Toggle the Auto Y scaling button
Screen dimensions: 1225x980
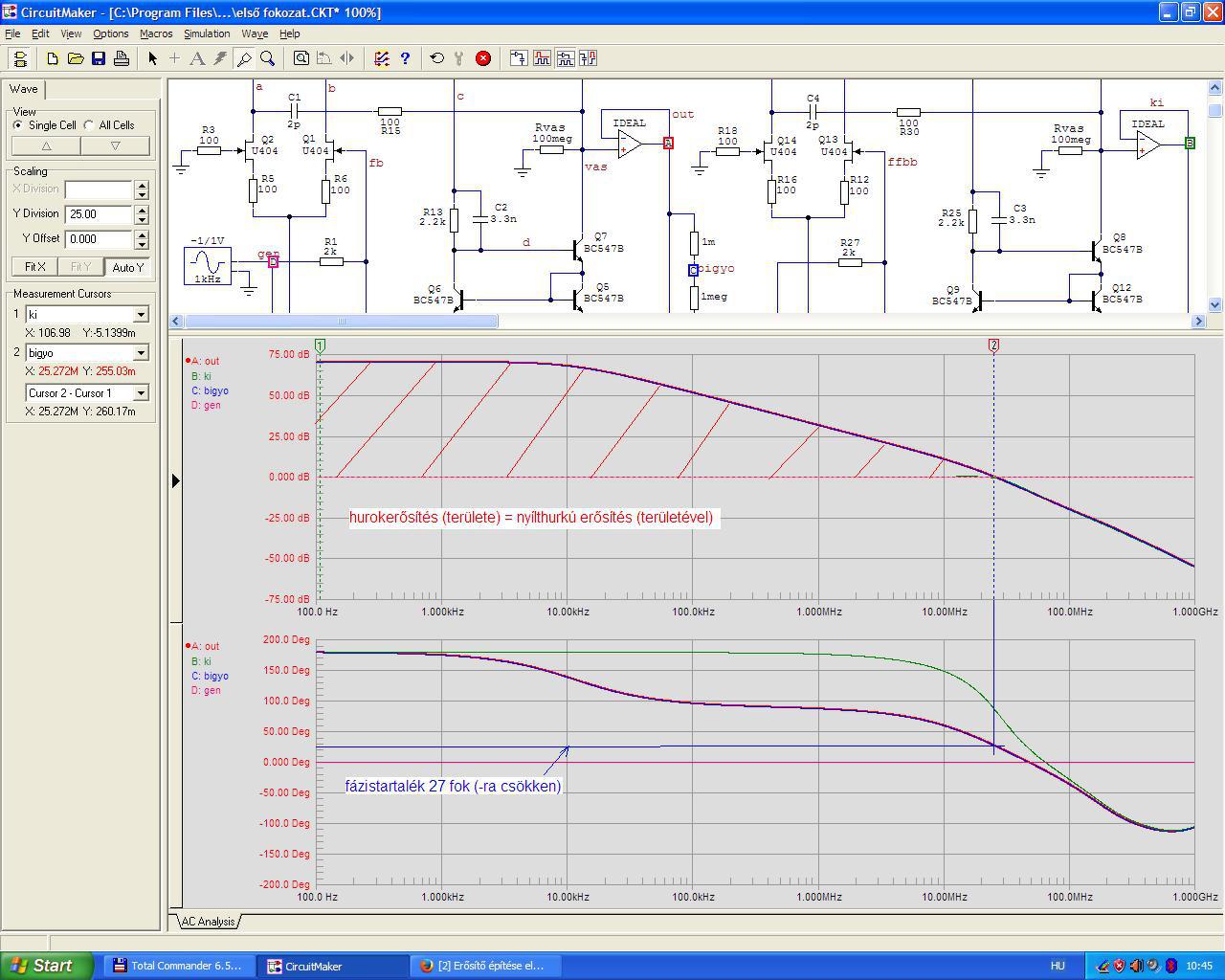[x=127, y=267]
